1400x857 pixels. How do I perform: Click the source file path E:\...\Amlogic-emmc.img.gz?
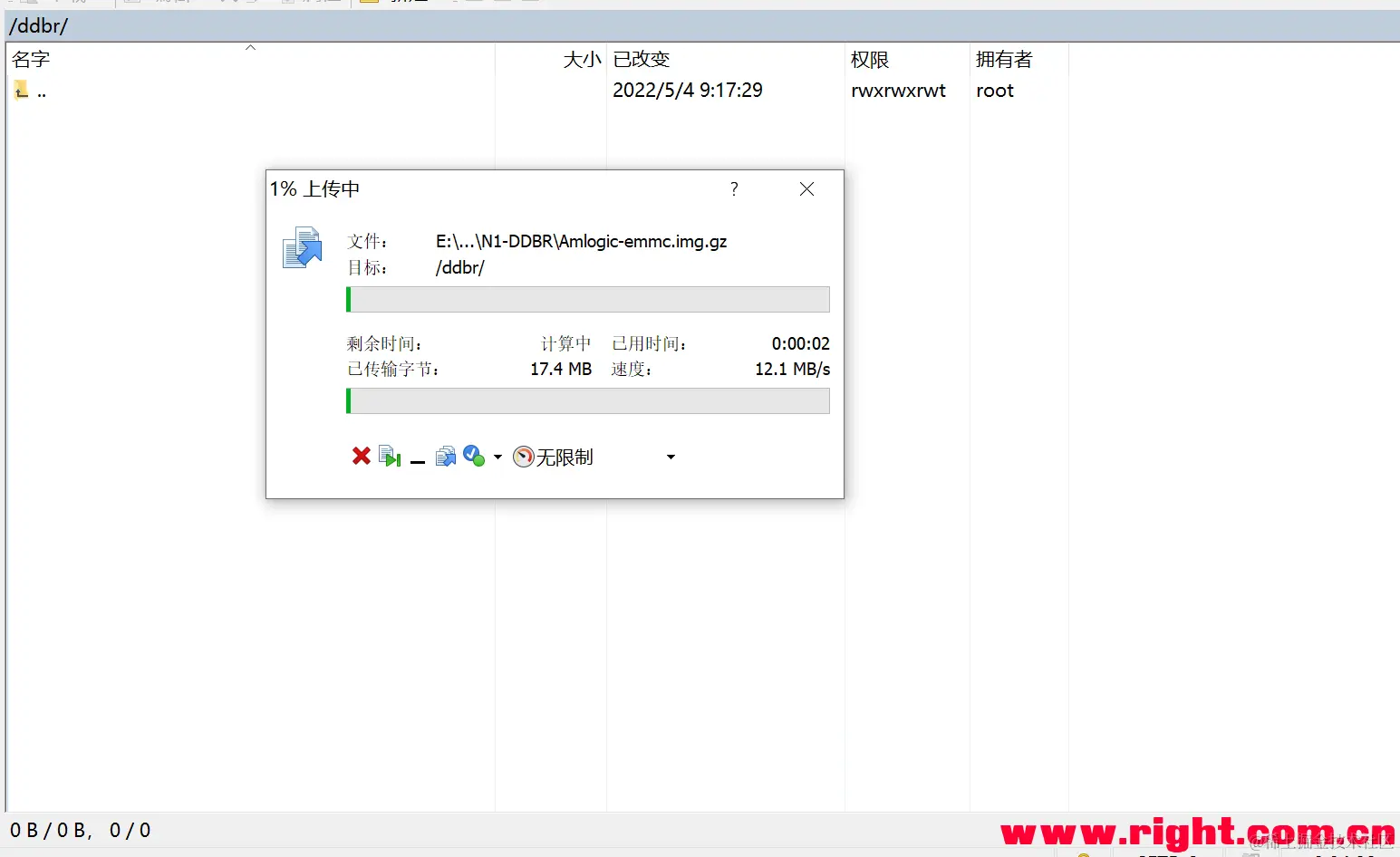(582, 242)
